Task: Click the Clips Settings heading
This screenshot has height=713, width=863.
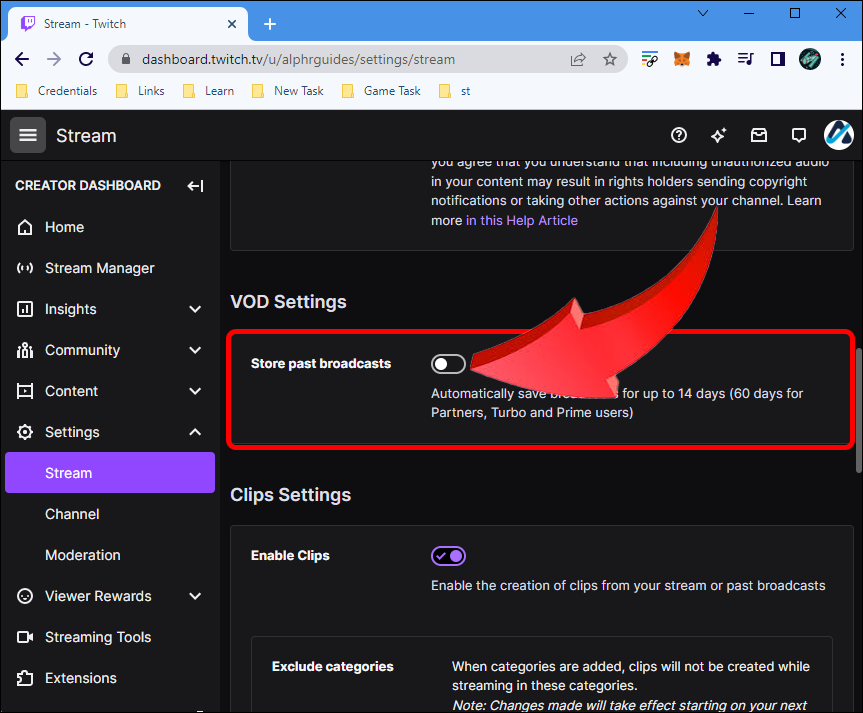Action: click(x=291, y=494)
